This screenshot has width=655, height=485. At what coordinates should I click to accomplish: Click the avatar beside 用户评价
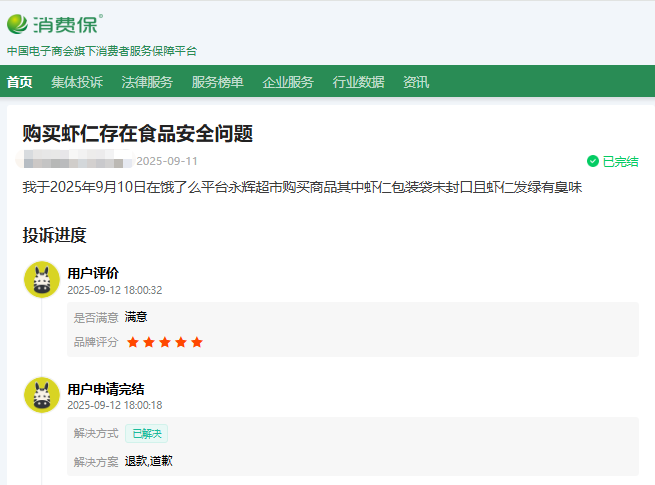point(42,280)
